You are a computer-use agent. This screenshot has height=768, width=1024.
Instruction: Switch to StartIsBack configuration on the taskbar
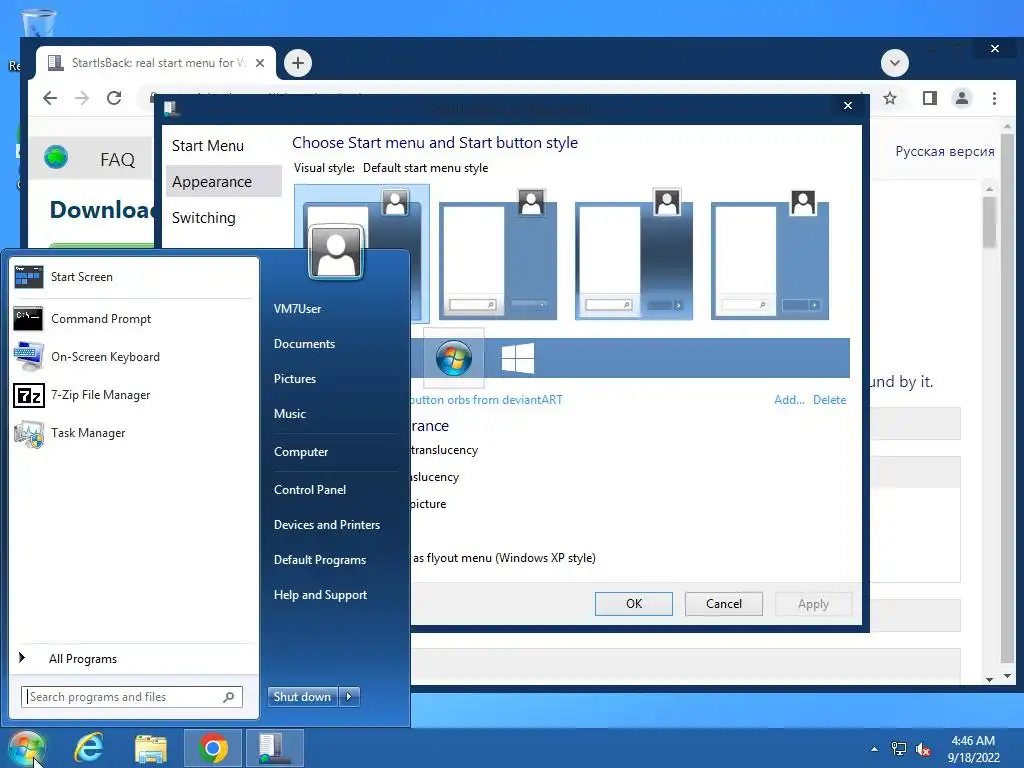coord(274,748)
